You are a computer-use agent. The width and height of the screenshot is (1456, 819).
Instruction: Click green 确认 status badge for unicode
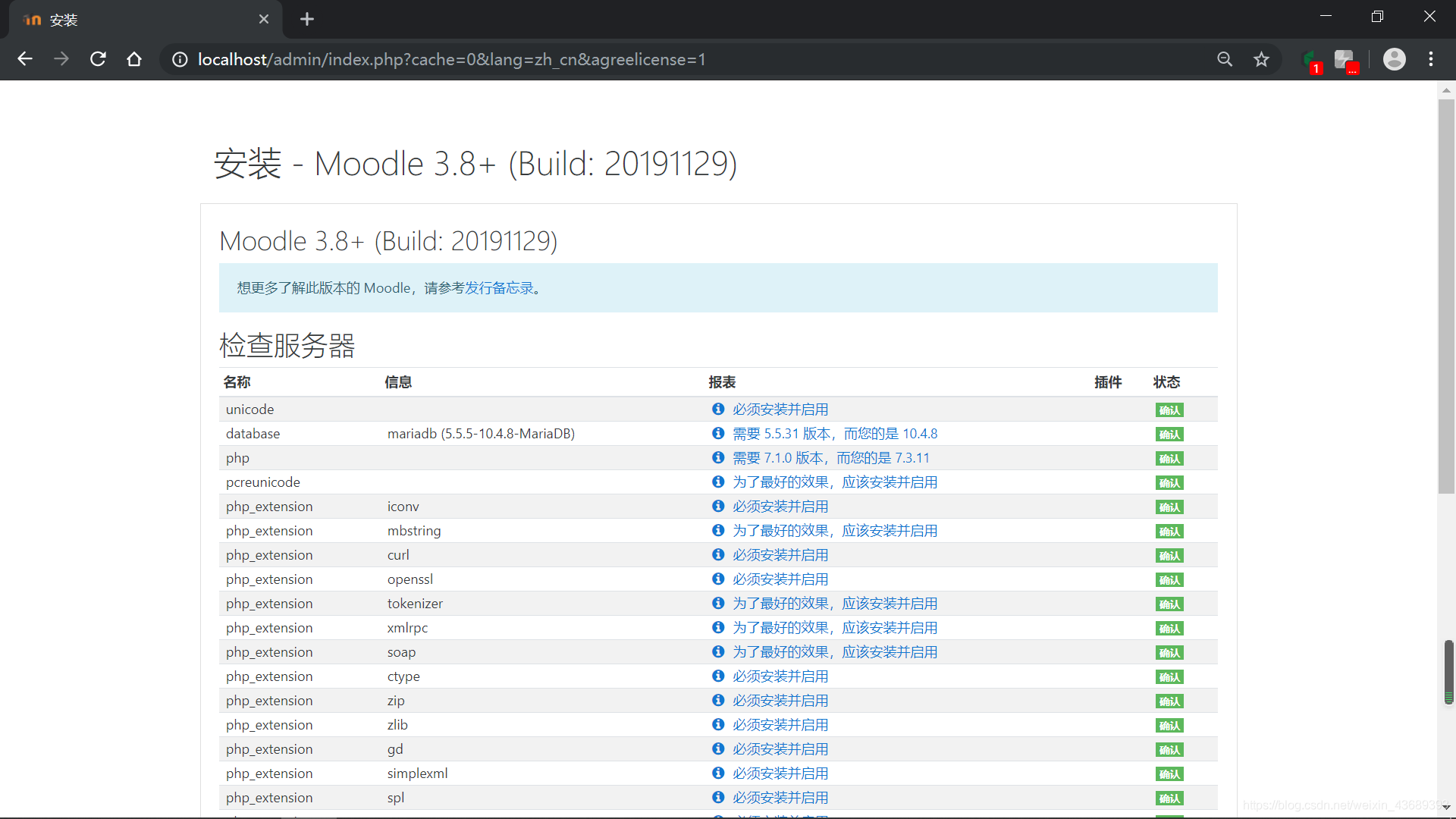click(1169, 410)
